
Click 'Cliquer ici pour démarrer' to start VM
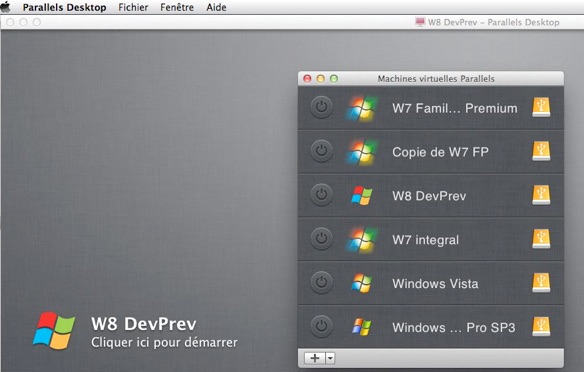click(164, 342)
